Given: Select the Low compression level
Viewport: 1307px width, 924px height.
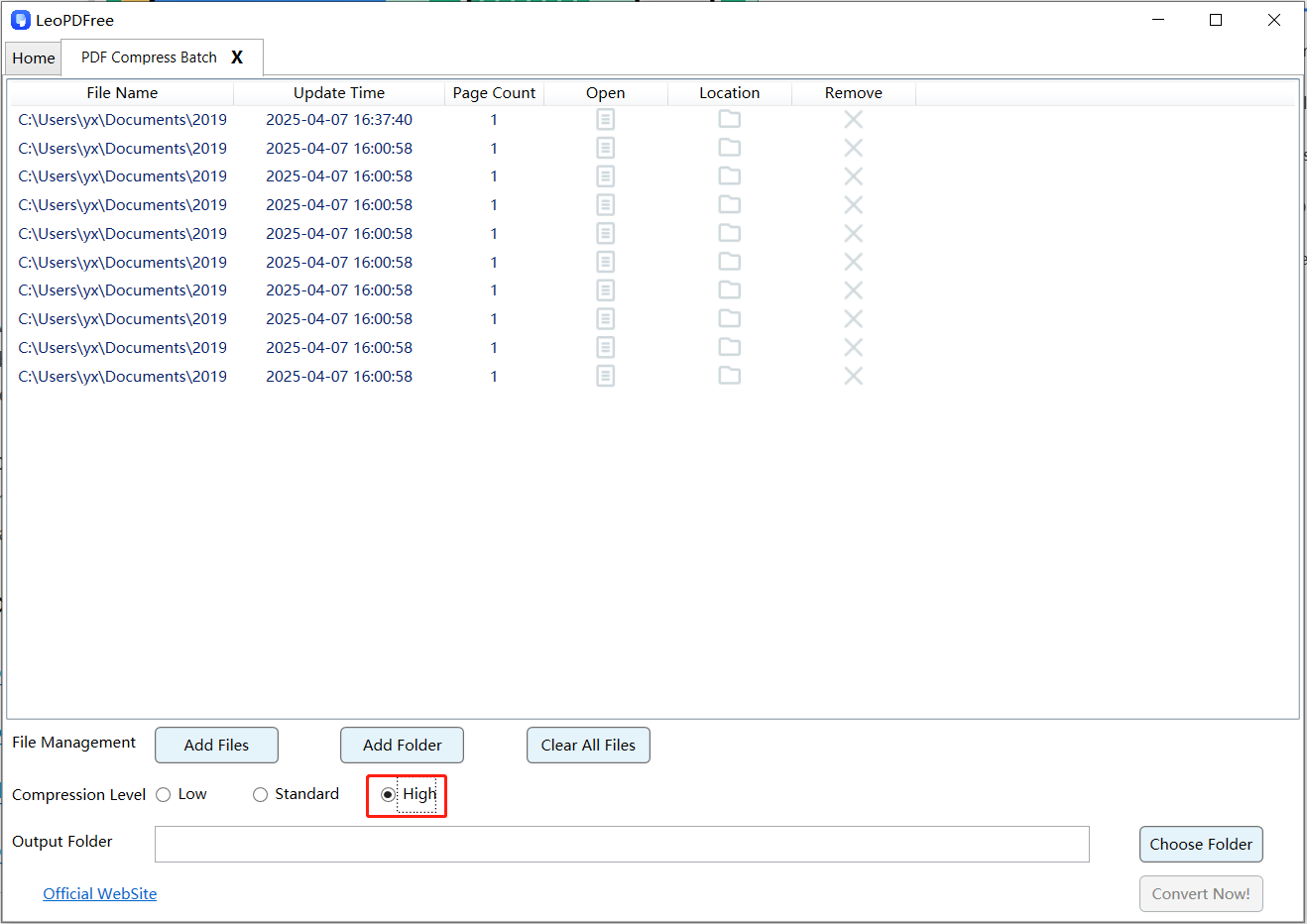Looking at the screenshot, I should click(165, 795).
